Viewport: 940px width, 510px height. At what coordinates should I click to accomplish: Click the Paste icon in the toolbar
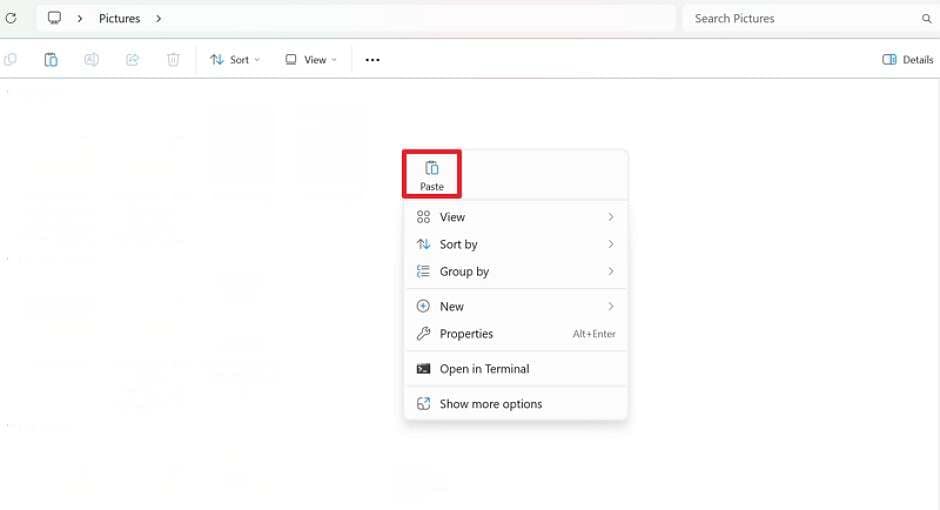pos(51,59)
